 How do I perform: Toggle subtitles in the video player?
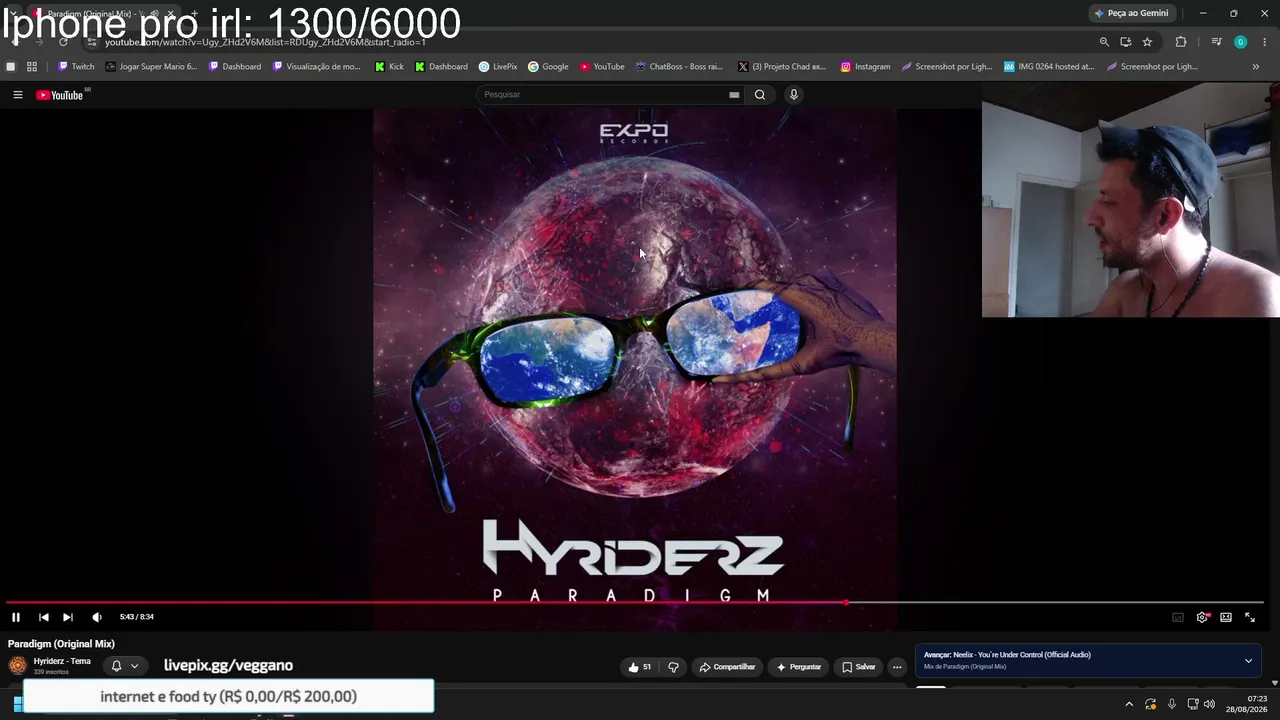click(x=1178, y=617)
